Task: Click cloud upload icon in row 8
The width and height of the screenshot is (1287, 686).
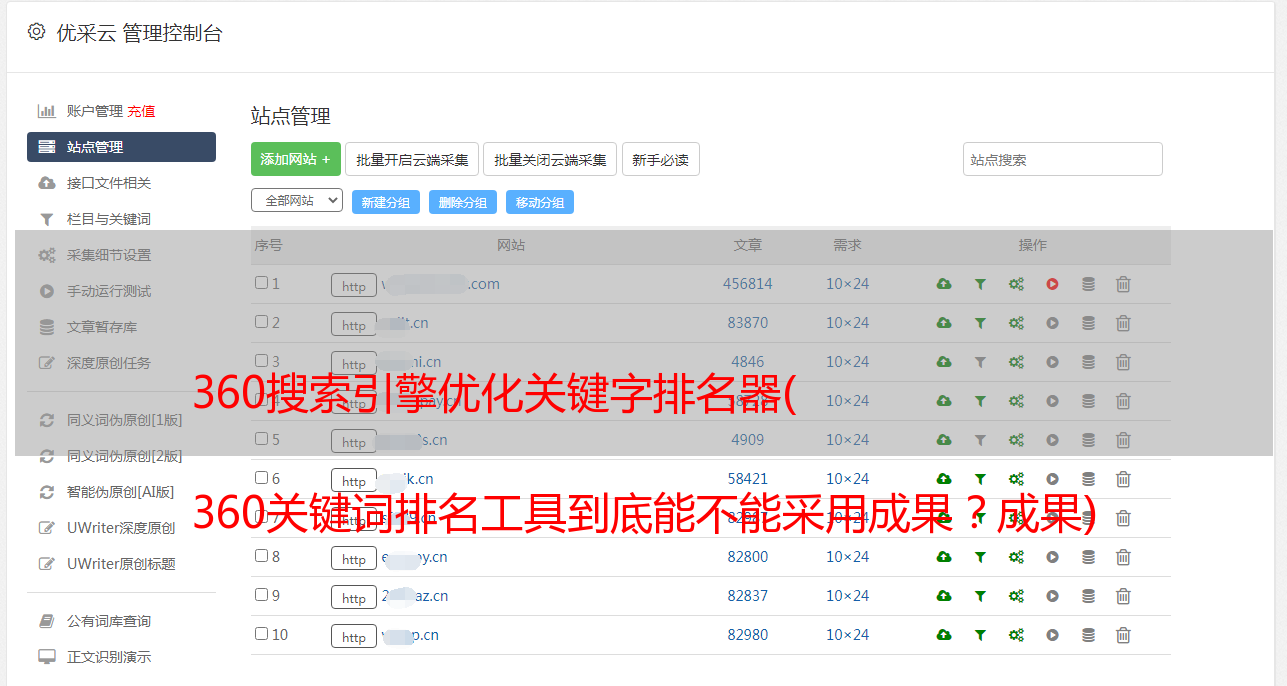Action: pyautogui.click(x=944, y=557)
